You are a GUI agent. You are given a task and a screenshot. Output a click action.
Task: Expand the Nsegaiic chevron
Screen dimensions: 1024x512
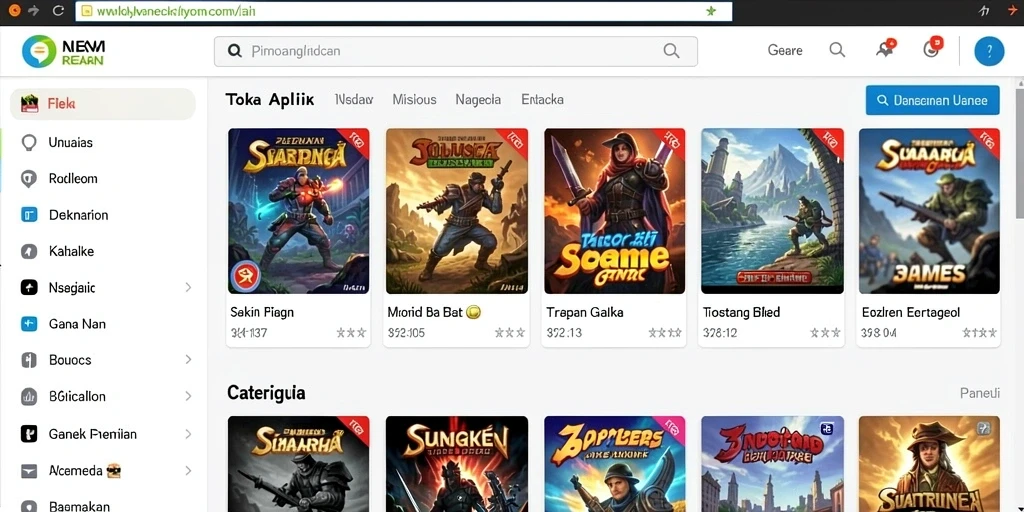point(188,287)
